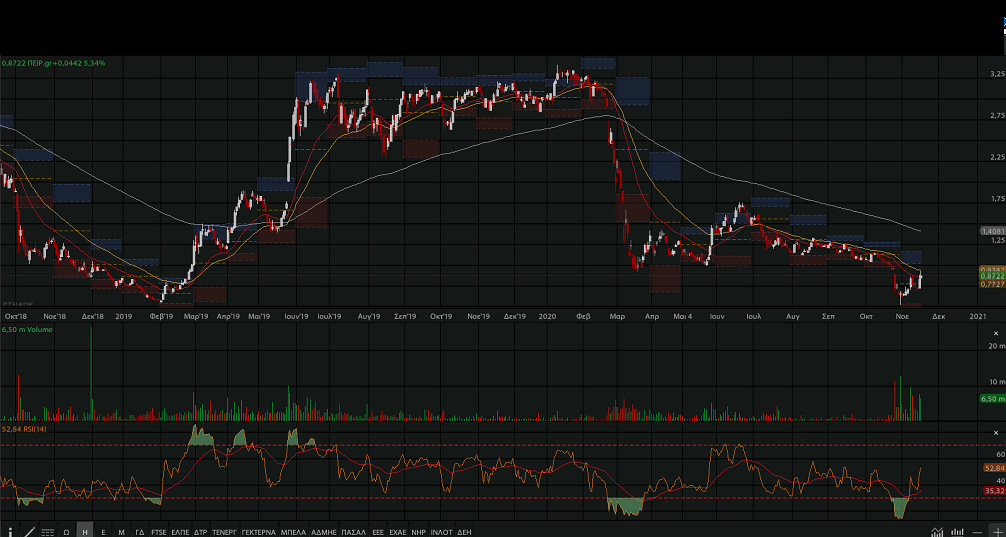
Task: Click the RSI(14) indicator label
Action: 25,428
